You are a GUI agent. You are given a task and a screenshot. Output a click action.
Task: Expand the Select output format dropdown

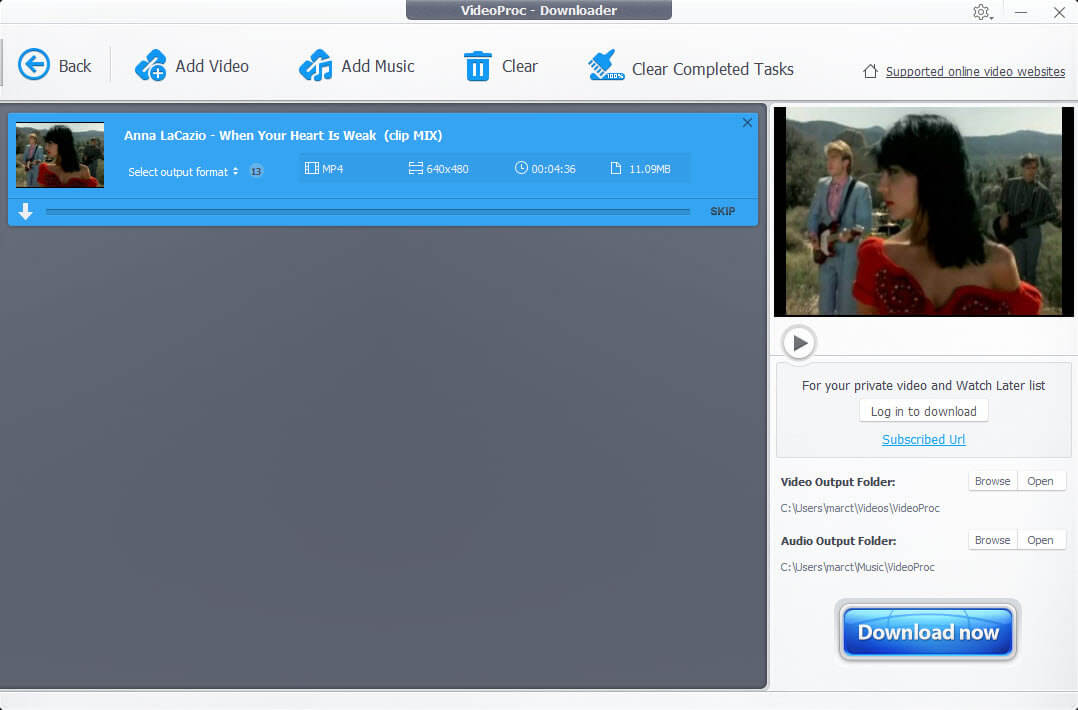tap(183, 172)
